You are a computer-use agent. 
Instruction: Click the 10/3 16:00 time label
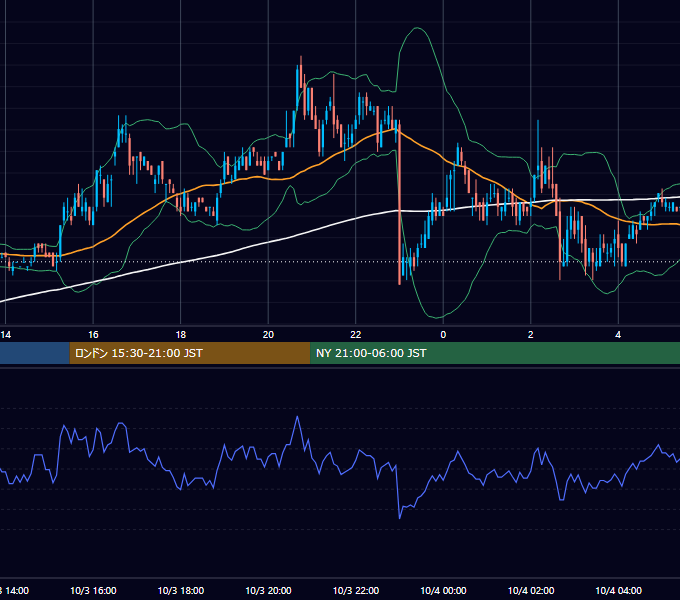(x=93, y=590)
